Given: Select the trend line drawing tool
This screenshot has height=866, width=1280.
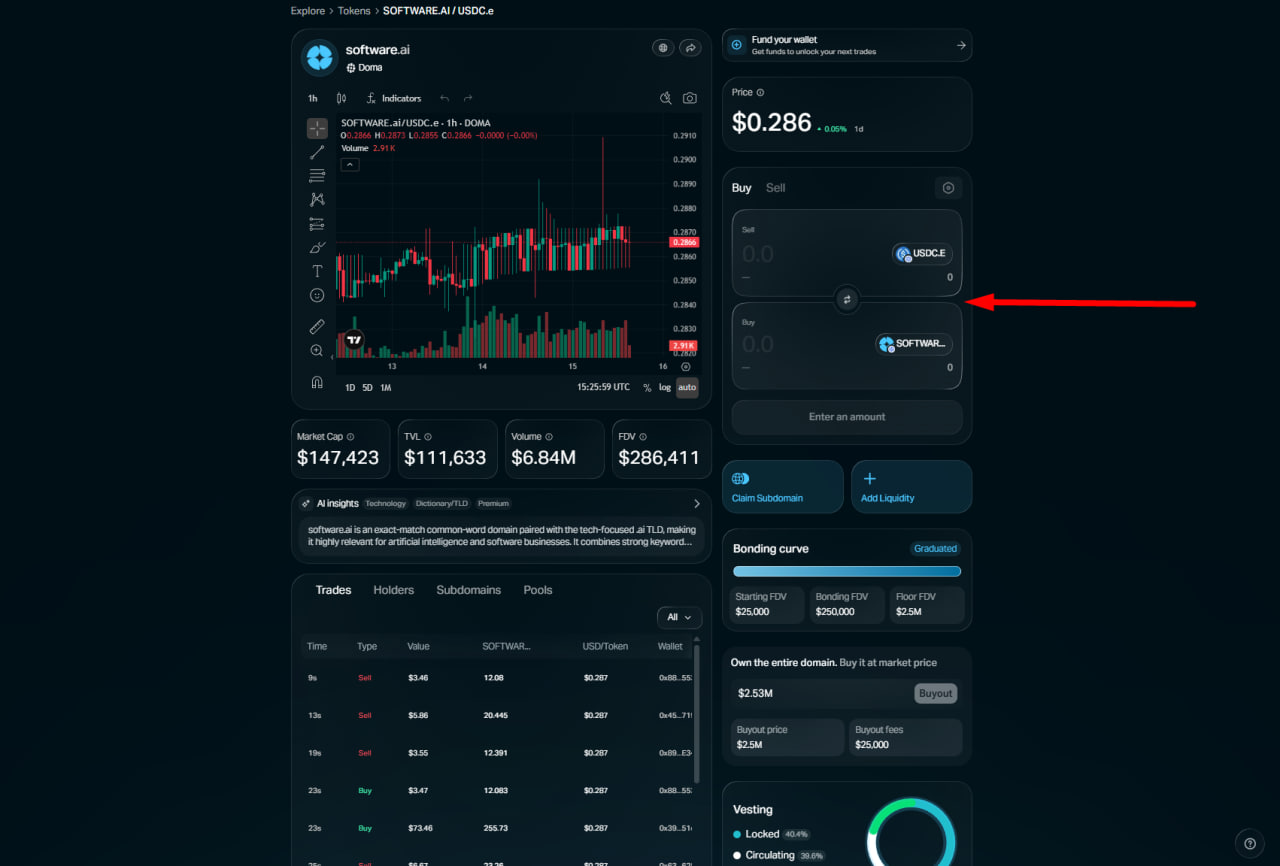Looking at the screenshot, I should point(317,152).
